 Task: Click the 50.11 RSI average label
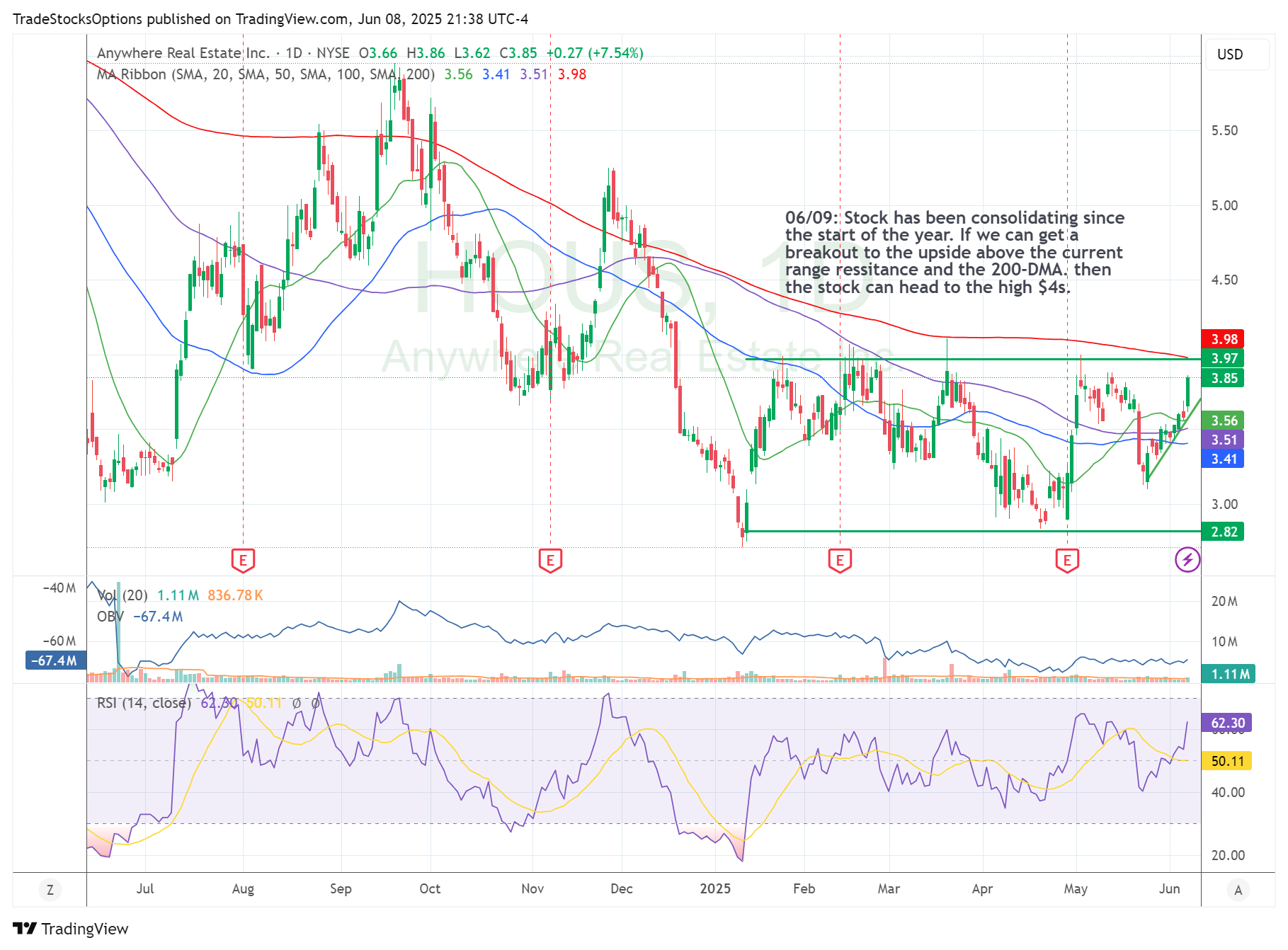tap(1227, 761)
